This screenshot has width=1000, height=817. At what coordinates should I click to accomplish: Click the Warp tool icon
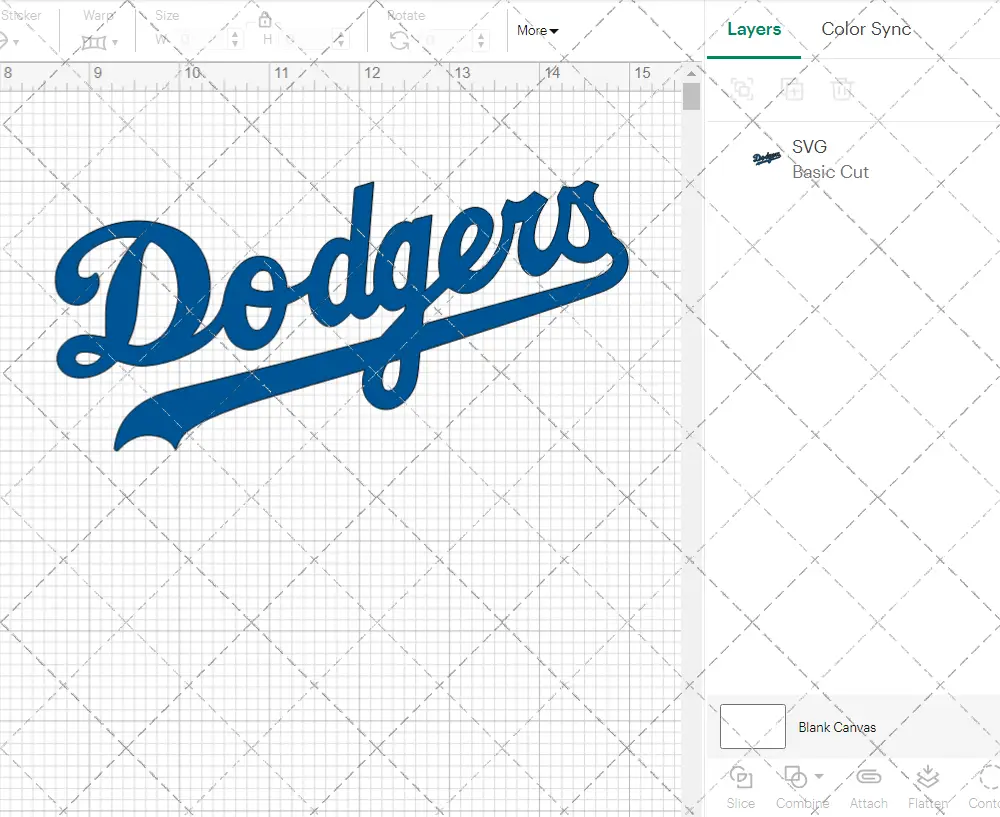94,43
